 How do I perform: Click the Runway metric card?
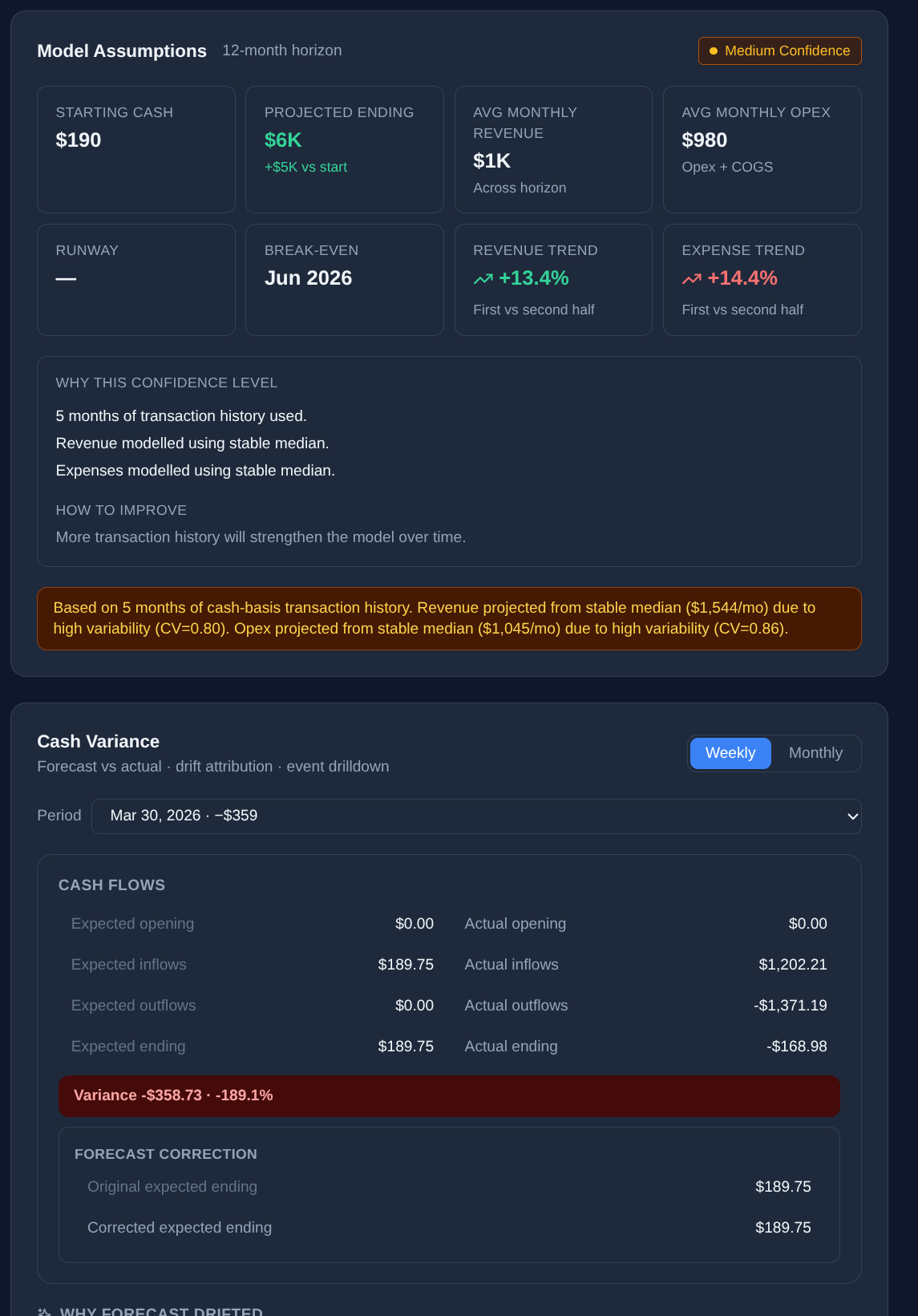136,280
